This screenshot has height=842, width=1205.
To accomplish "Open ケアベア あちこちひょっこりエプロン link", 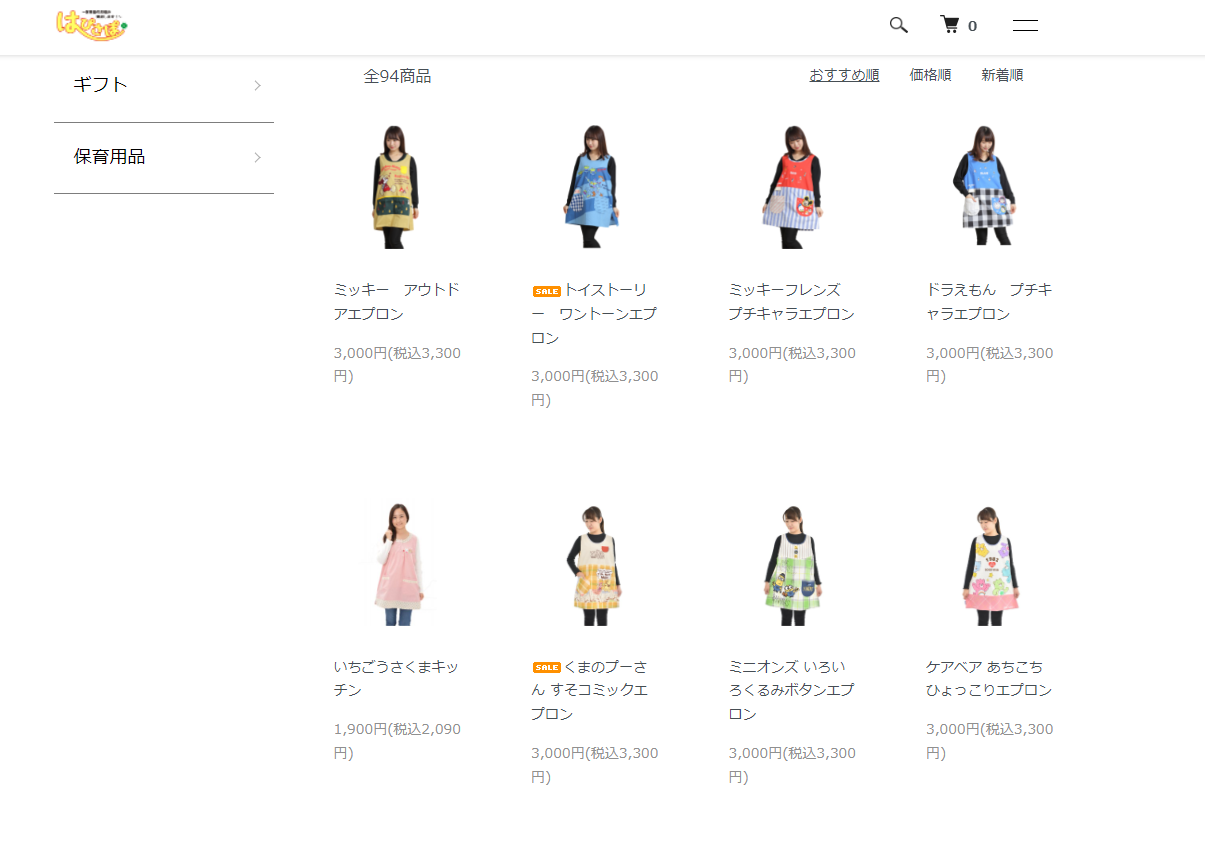I will 989,677.
